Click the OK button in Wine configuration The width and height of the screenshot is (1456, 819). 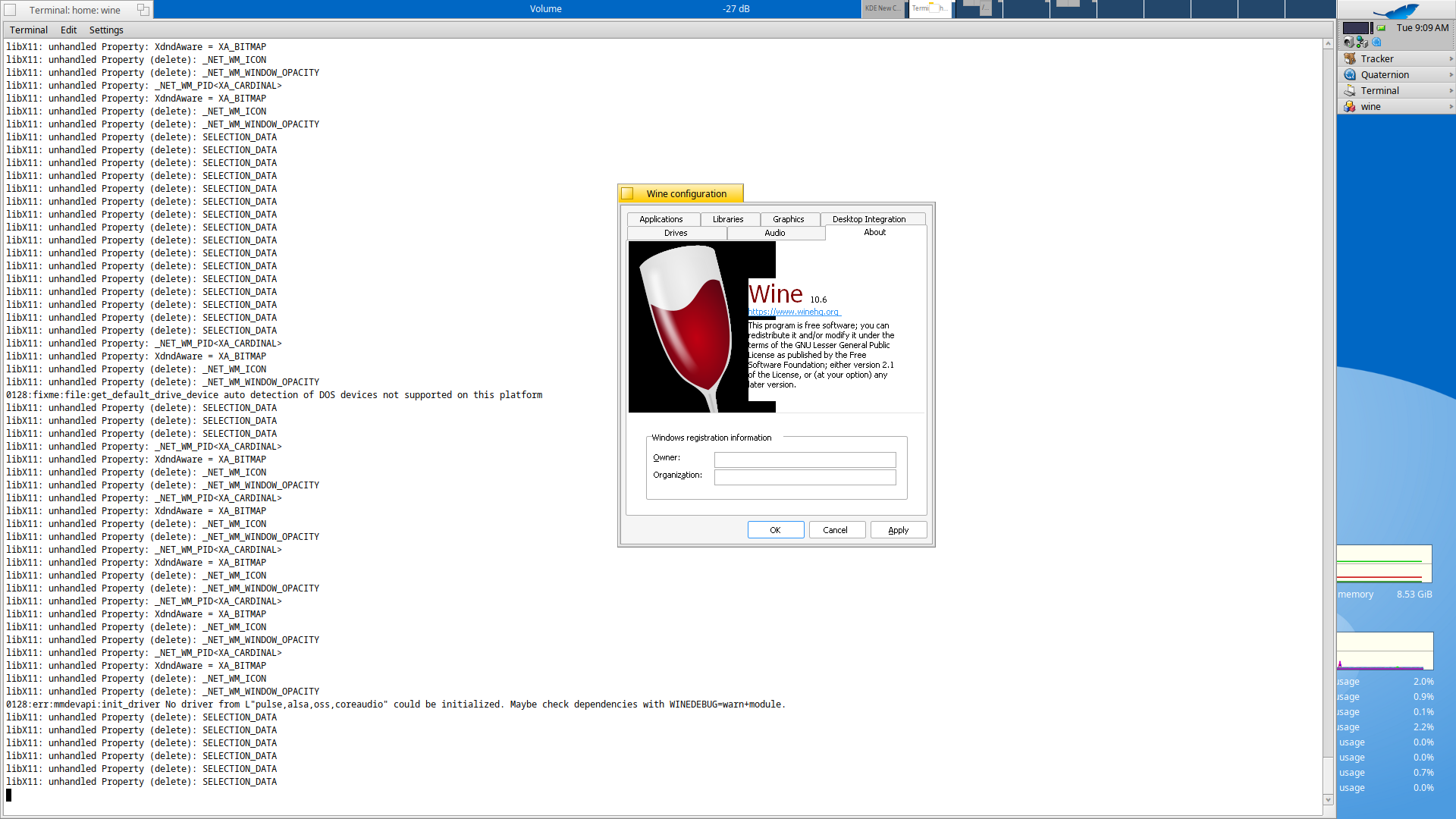[x=775, y=531]
